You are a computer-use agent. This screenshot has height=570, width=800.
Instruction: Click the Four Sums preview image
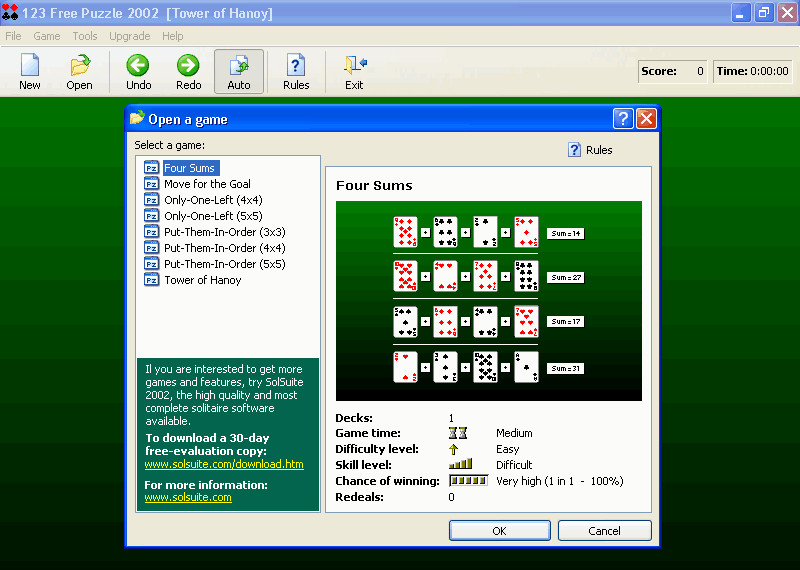489,301
